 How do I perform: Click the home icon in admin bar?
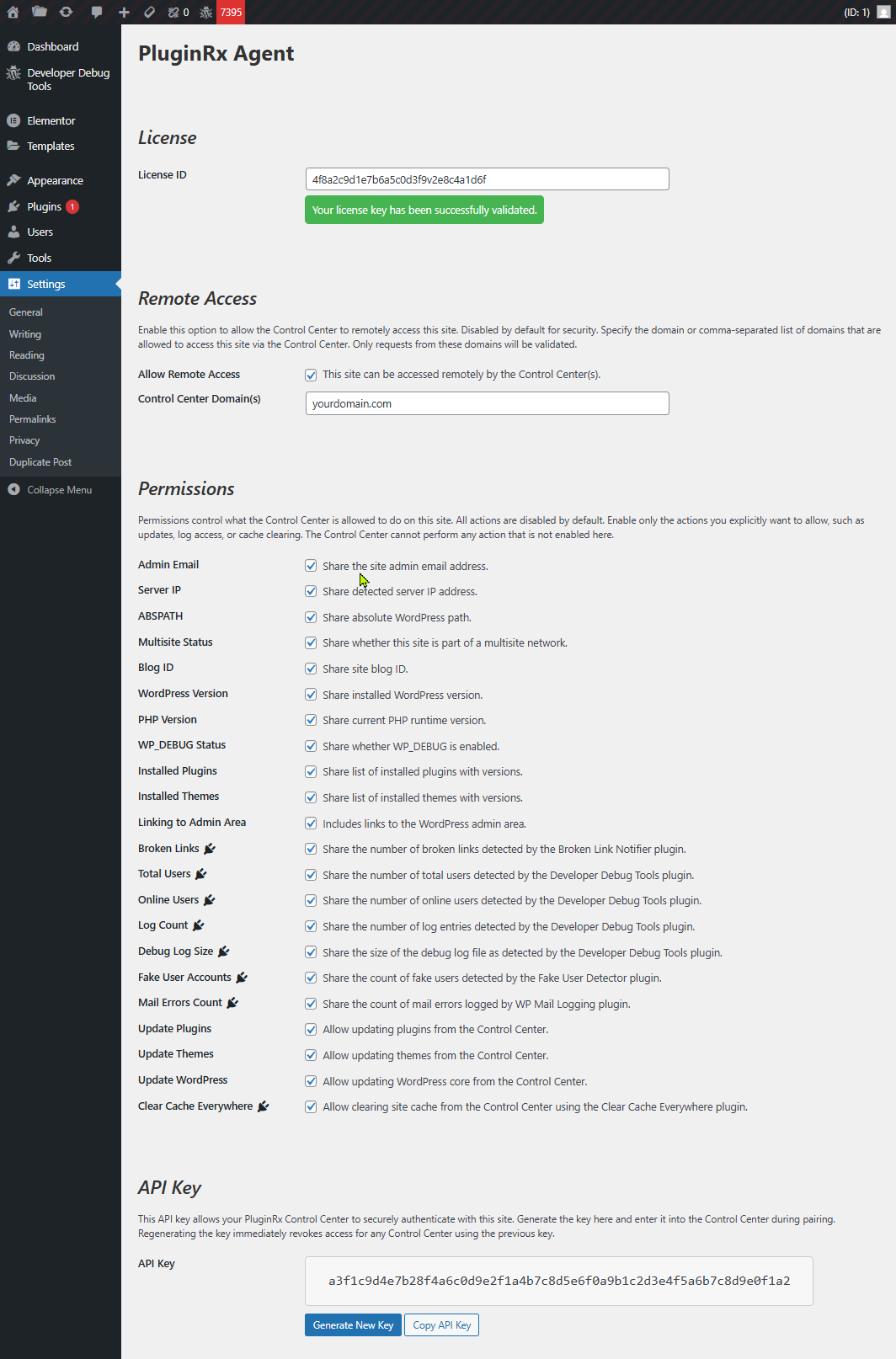13,12
